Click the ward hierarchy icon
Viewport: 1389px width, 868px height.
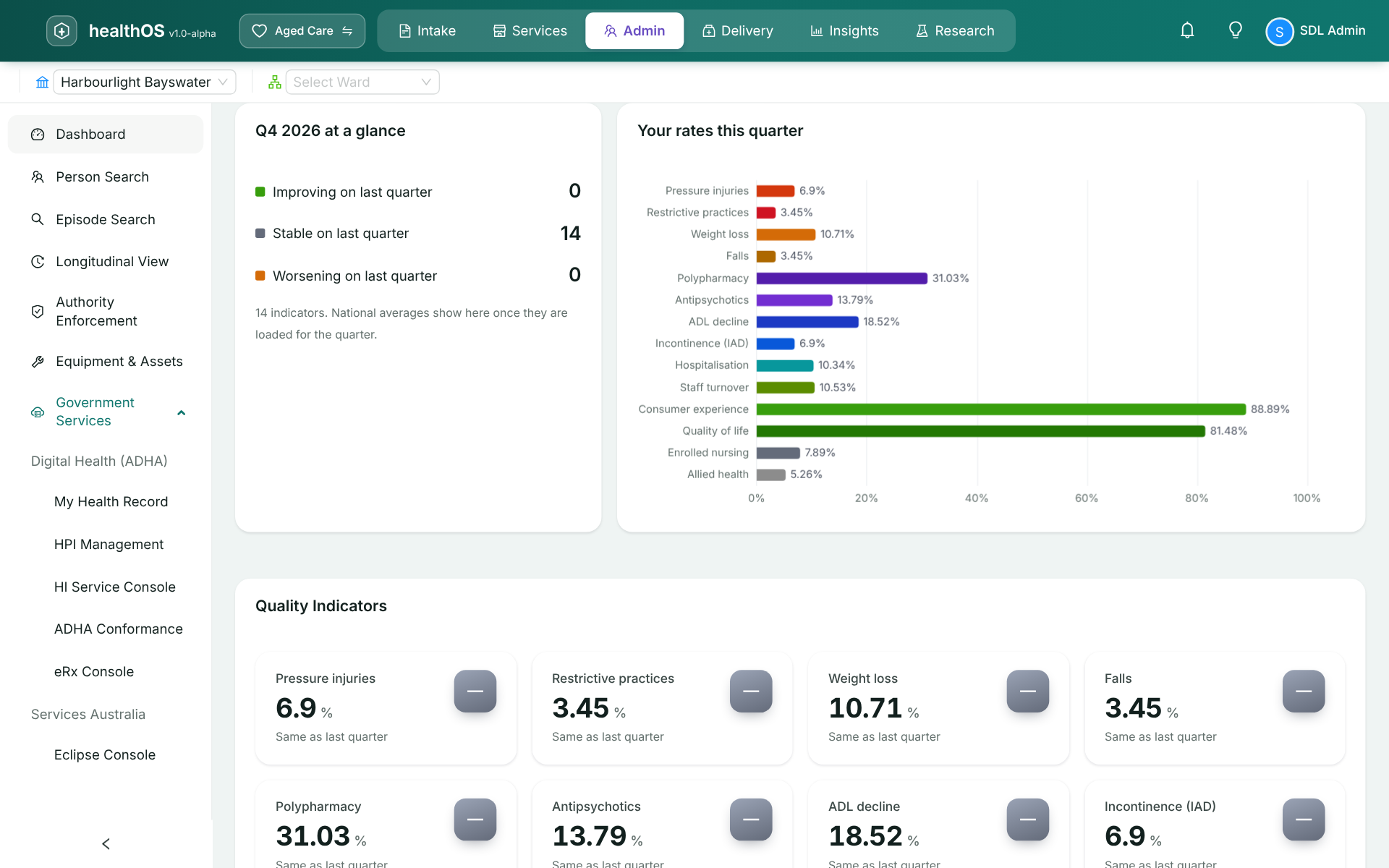[x=275, y=82]
